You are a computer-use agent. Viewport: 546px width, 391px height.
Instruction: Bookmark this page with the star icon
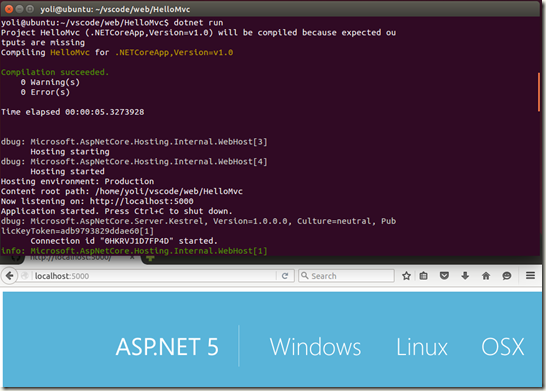tap(406, 276)
